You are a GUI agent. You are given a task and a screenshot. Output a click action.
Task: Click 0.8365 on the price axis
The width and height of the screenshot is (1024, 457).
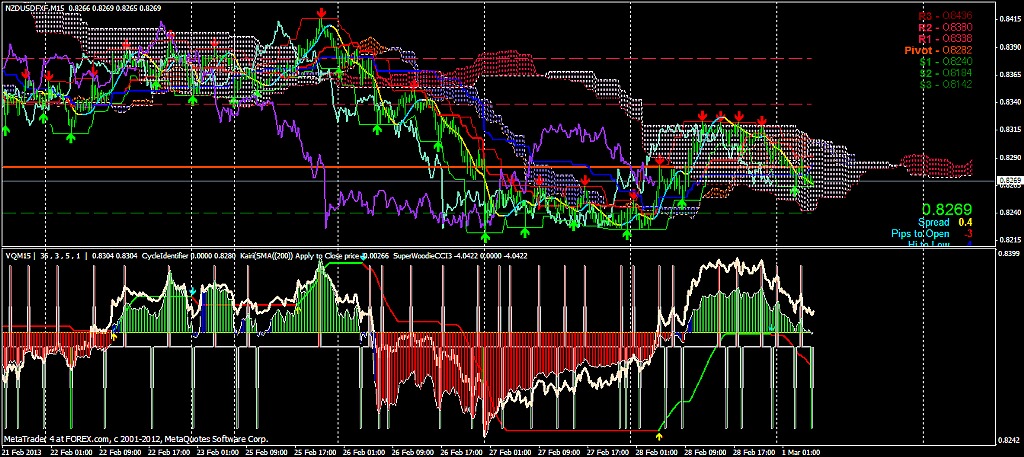1008,75
